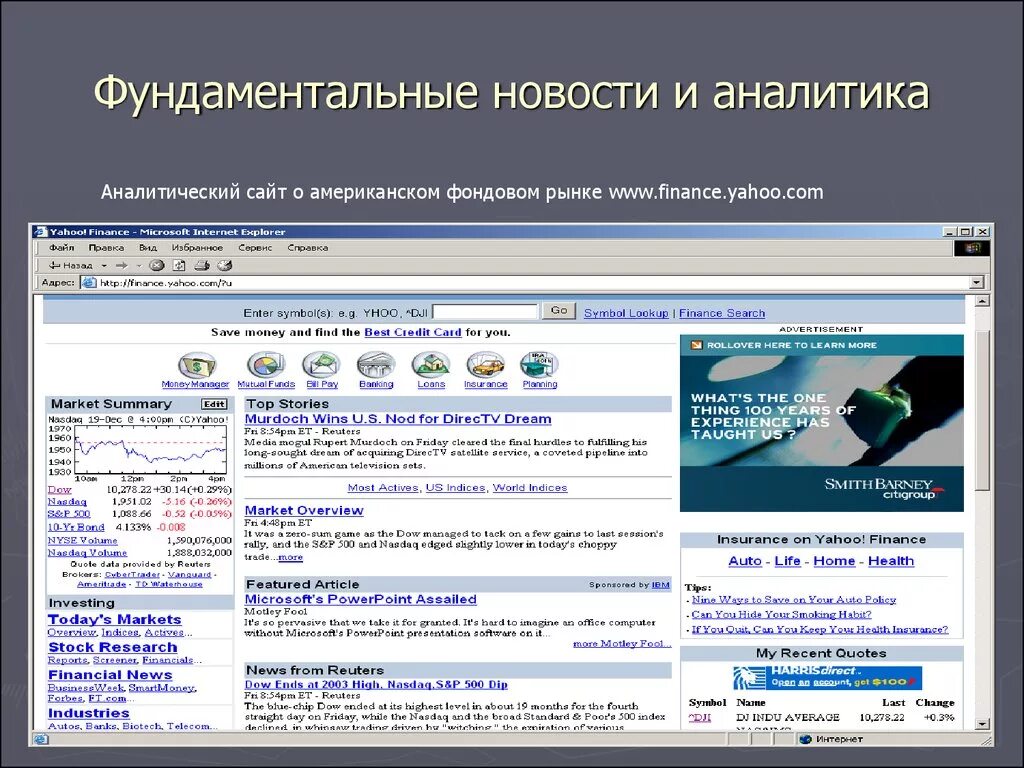The height and width of the screenshot is (768, 1024).
Task: Open the Finance Search link
Action: pyautogui.click(x=722, y=313)
